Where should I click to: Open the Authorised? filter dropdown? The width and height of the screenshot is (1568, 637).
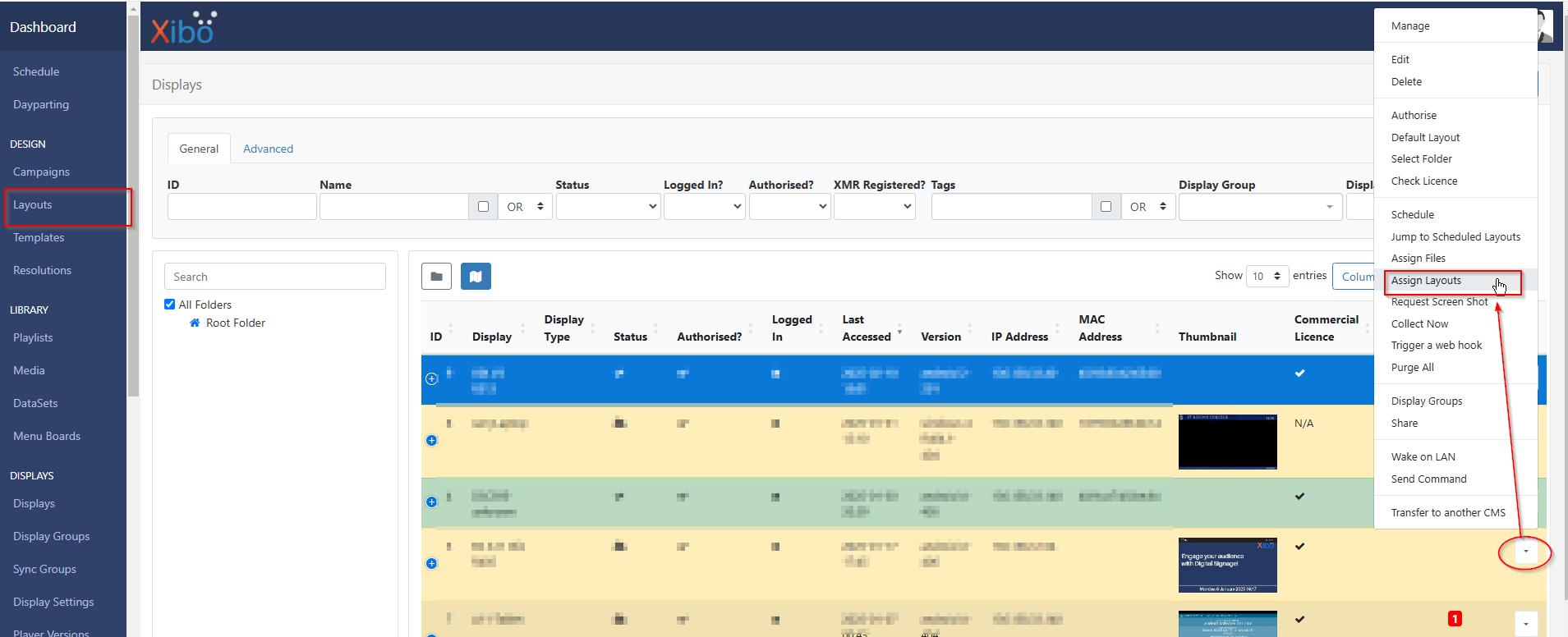coord(789,207)
